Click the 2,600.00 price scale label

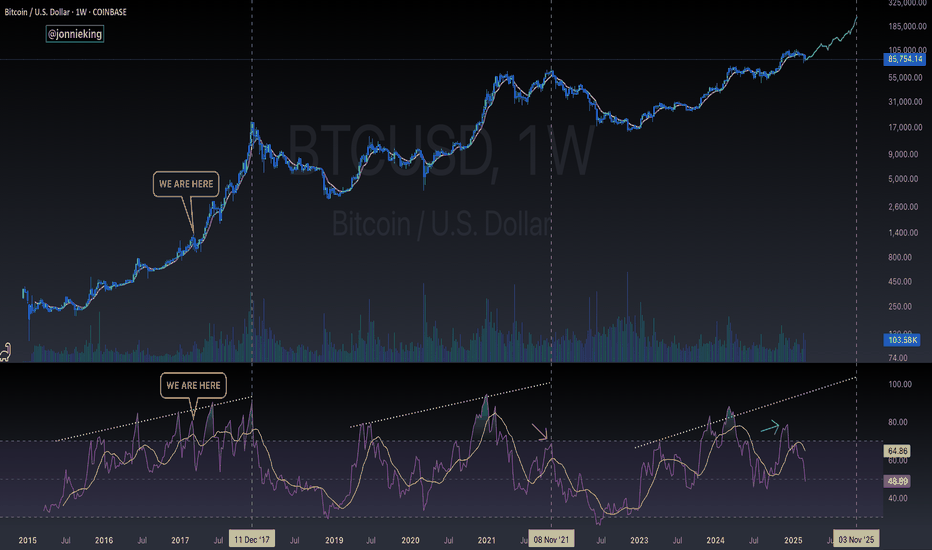pos(903,207)
